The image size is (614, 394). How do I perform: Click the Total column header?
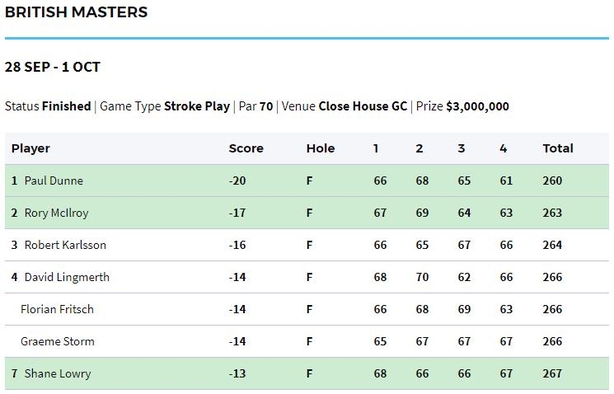click(x=558, y=148)
